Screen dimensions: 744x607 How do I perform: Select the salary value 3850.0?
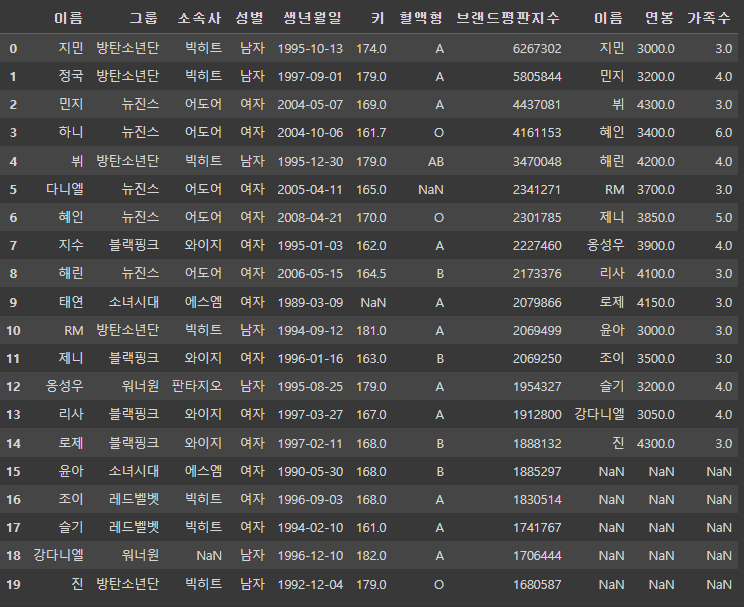(655, 217)
